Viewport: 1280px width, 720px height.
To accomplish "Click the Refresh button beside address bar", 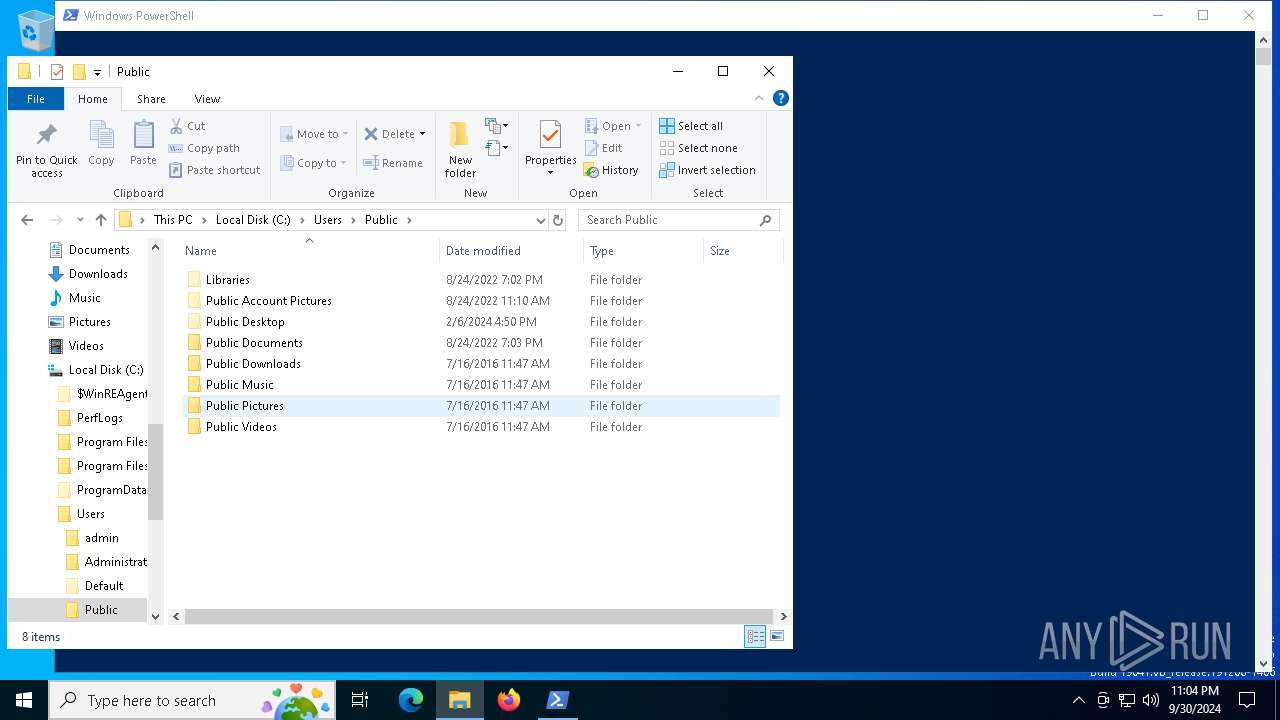I will (558, 220).
